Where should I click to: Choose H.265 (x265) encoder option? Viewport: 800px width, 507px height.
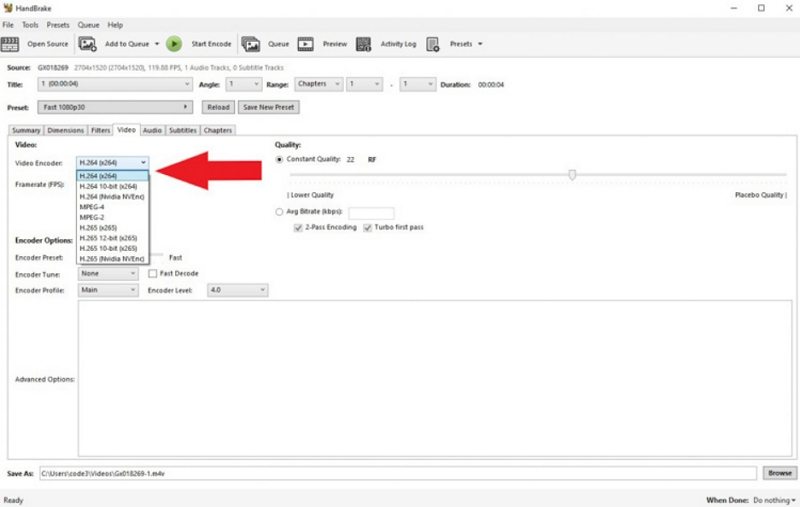(x=113, y=228)
